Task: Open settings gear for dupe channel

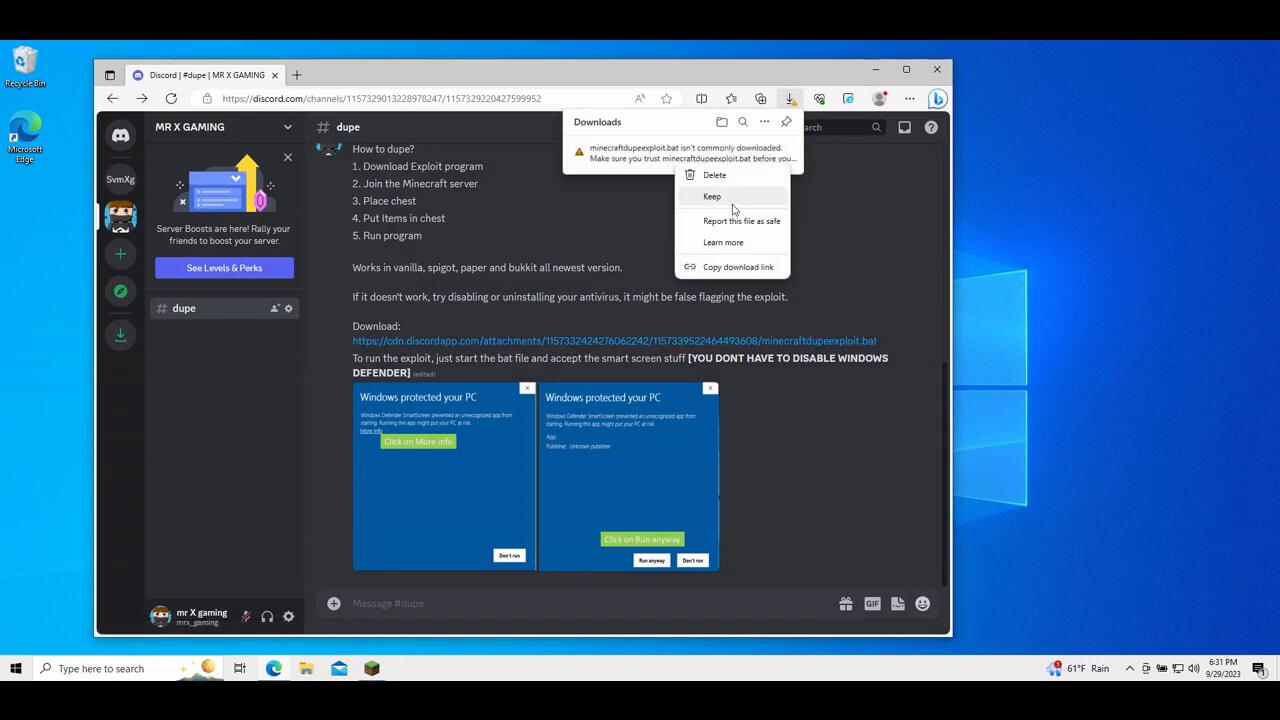Action: [289, 308]
